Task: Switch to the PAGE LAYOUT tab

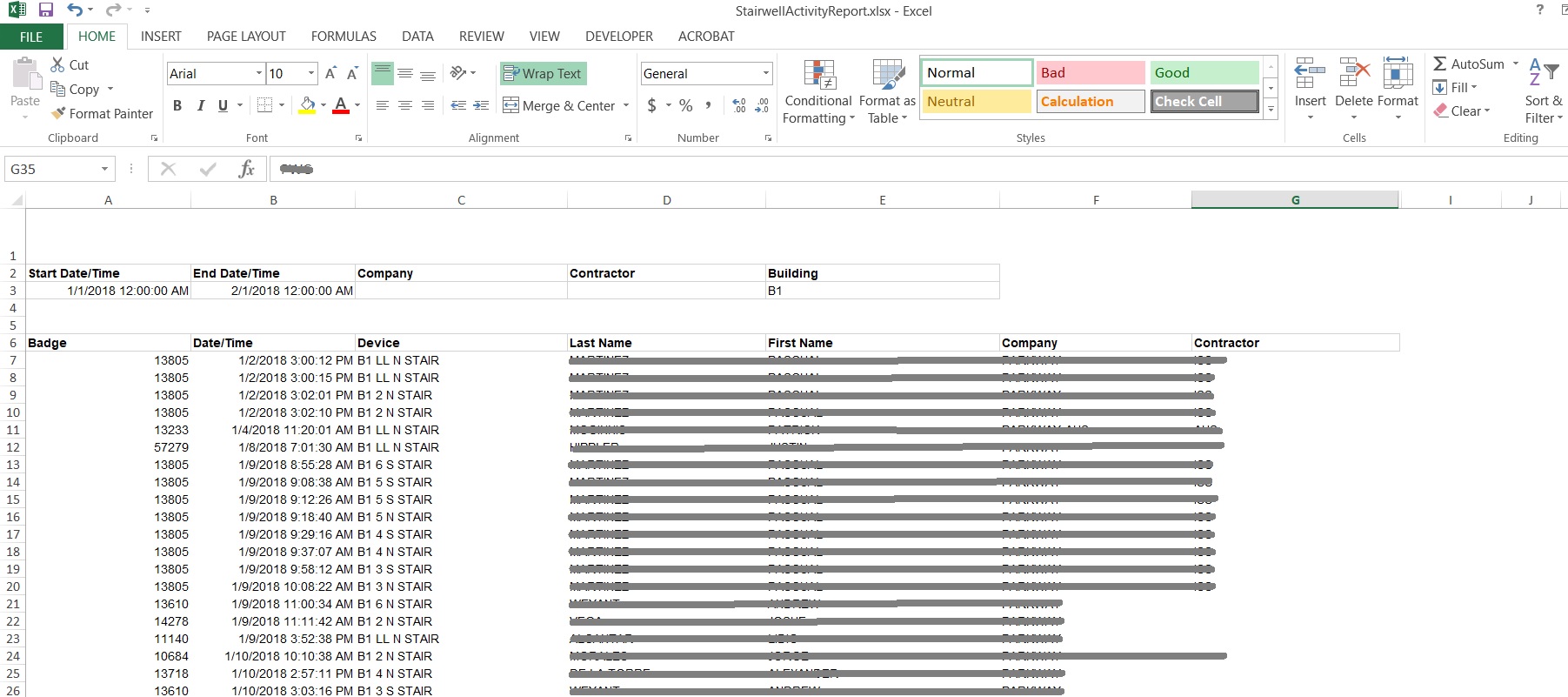Action: [246, 37]
